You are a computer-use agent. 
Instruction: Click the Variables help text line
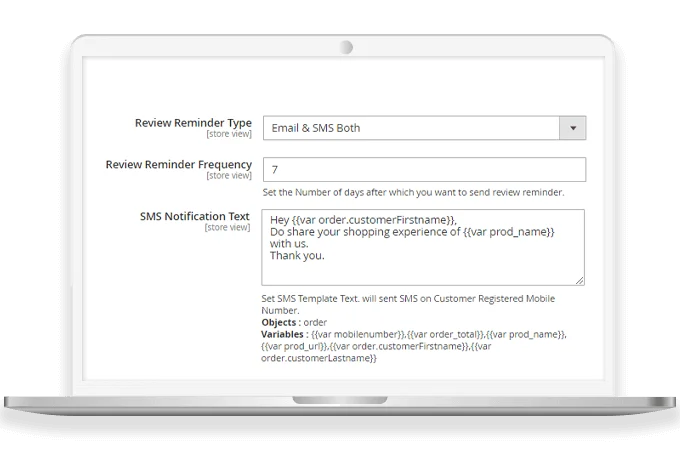414,346
